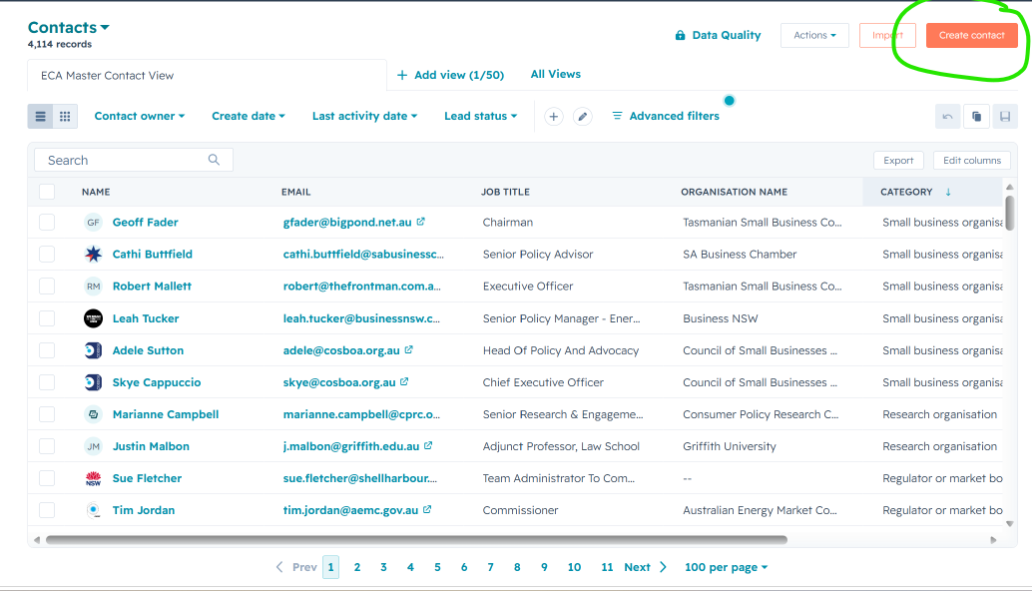The image size is (1032, 591).
Task: Expand the Lead status filter
Action: coord(480,116)
